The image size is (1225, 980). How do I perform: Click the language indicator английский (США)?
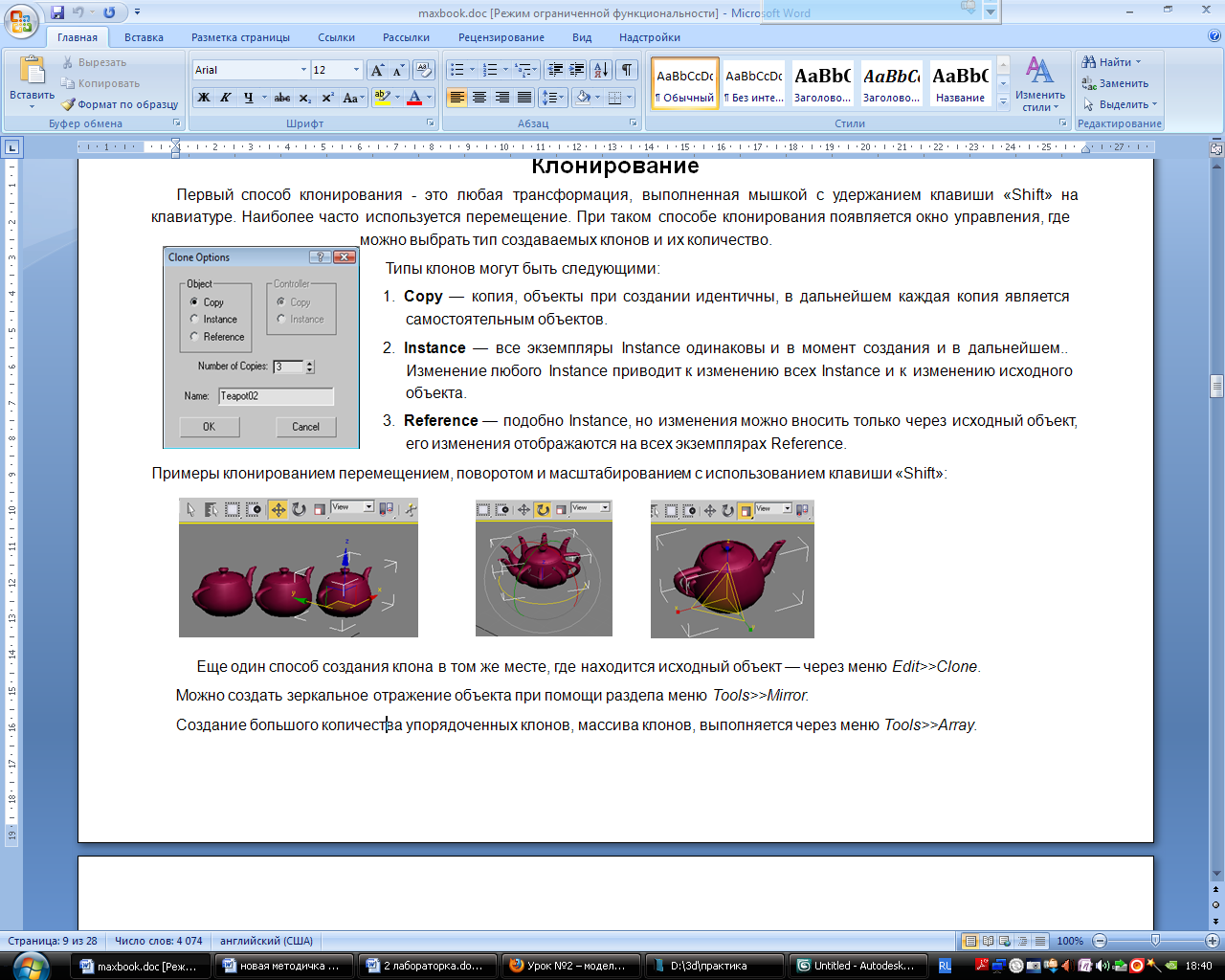pos(266,941)
